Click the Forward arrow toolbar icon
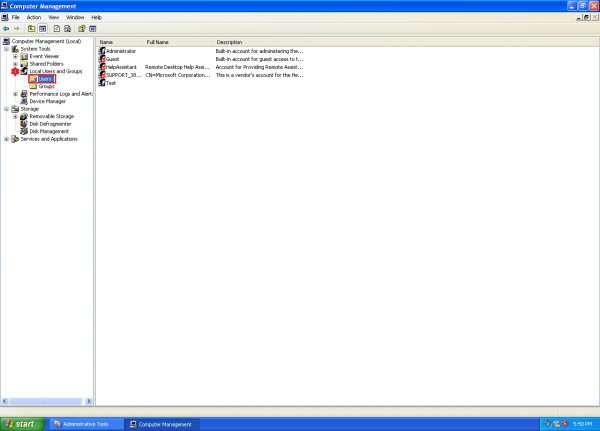Image resolution: width=600 pixels, height=431 pixels. pos(17,29)
